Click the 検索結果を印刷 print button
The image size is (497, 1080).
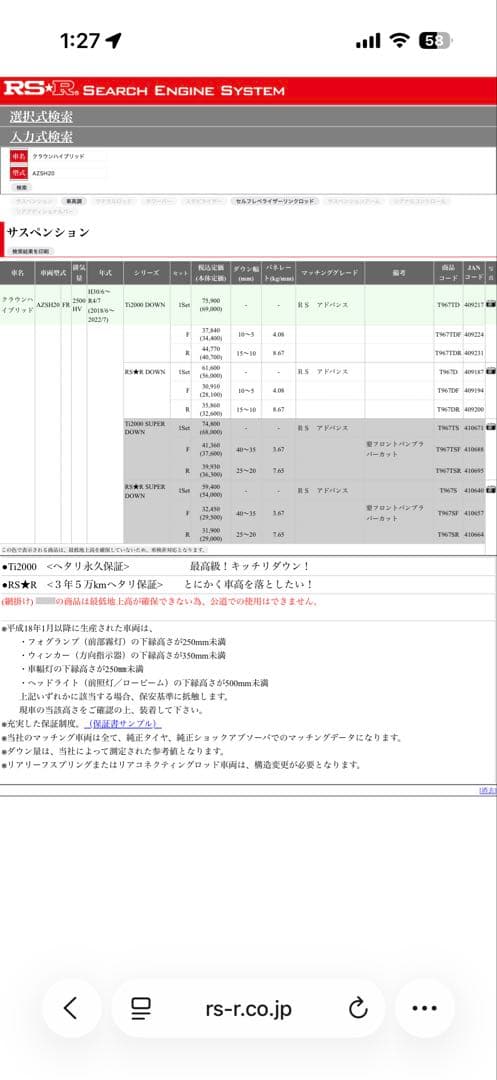[32, 251]
